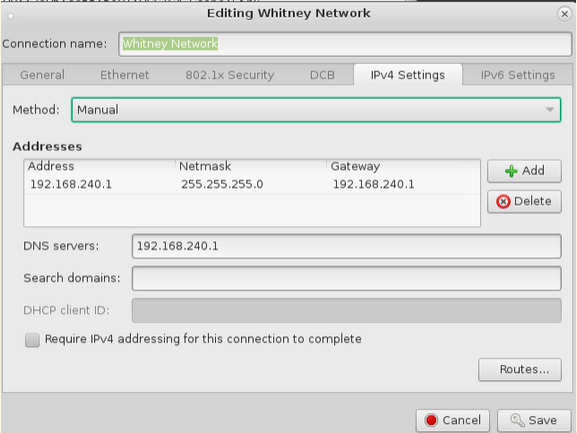Close the Editing Whitney Network dialog
This screenshot has width=577, height=433.
click(564, 14)
